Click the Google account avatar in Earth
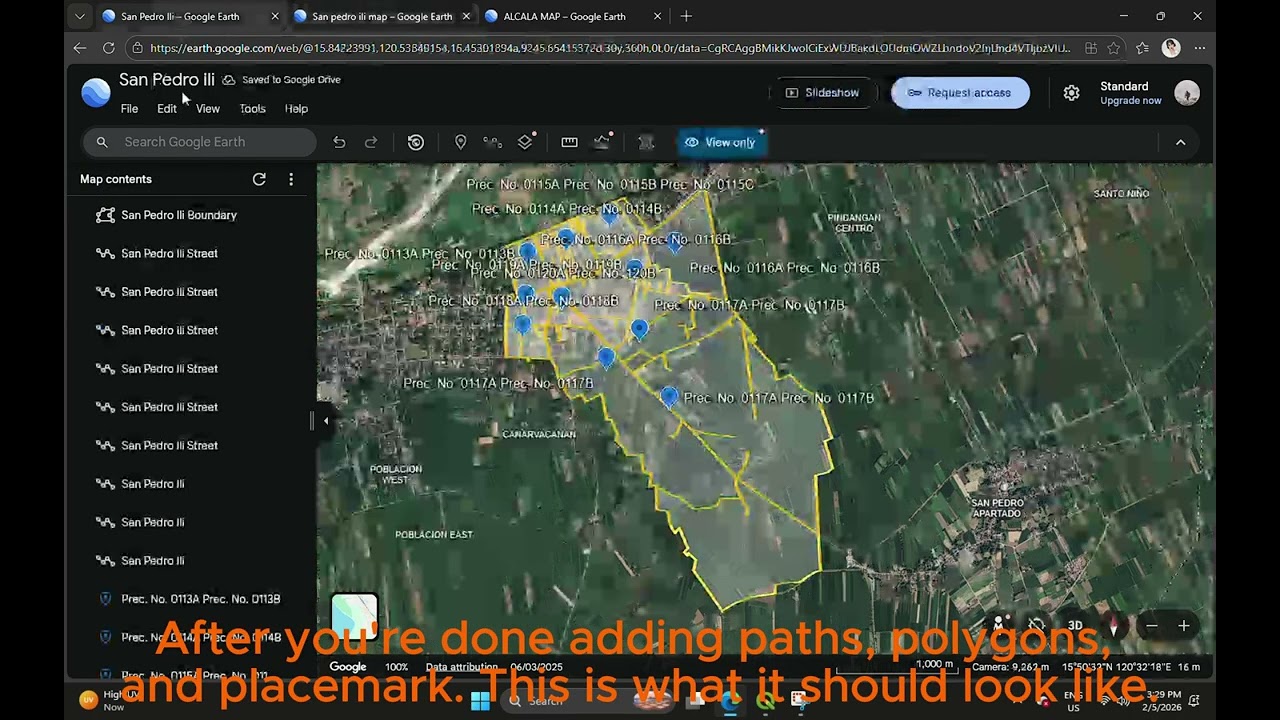Image resolution: width=1280 pixels, height=720 pixels. (x=1187, y=93)
